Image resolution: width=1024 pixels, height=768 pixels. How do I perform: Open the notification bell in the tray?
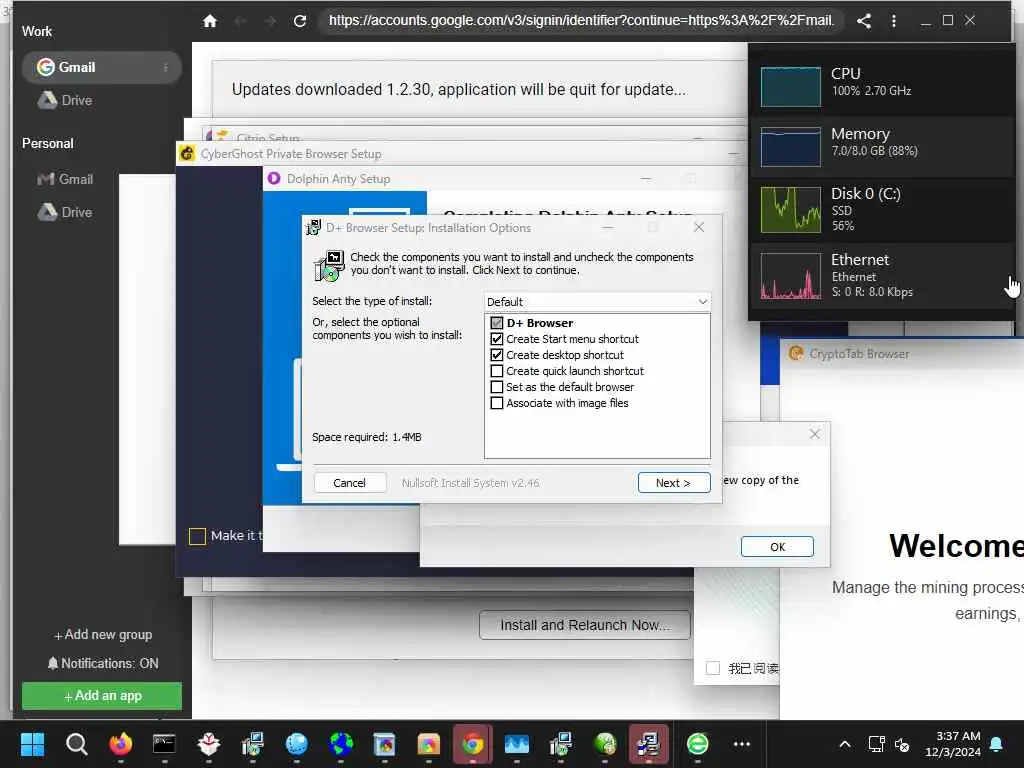tap(997, 744)
